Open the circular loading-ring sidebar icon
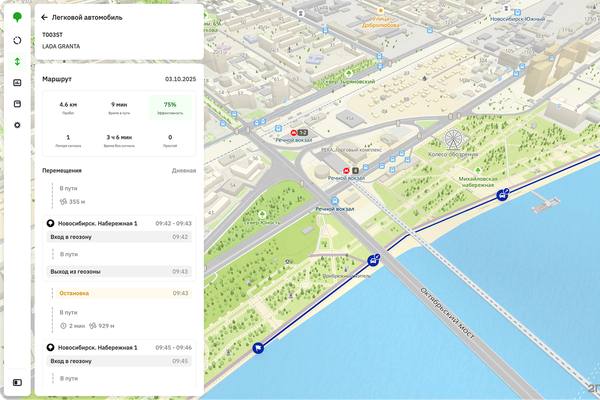Image resolution: width=600 pixels, height=400 pixels. [17, 40]
